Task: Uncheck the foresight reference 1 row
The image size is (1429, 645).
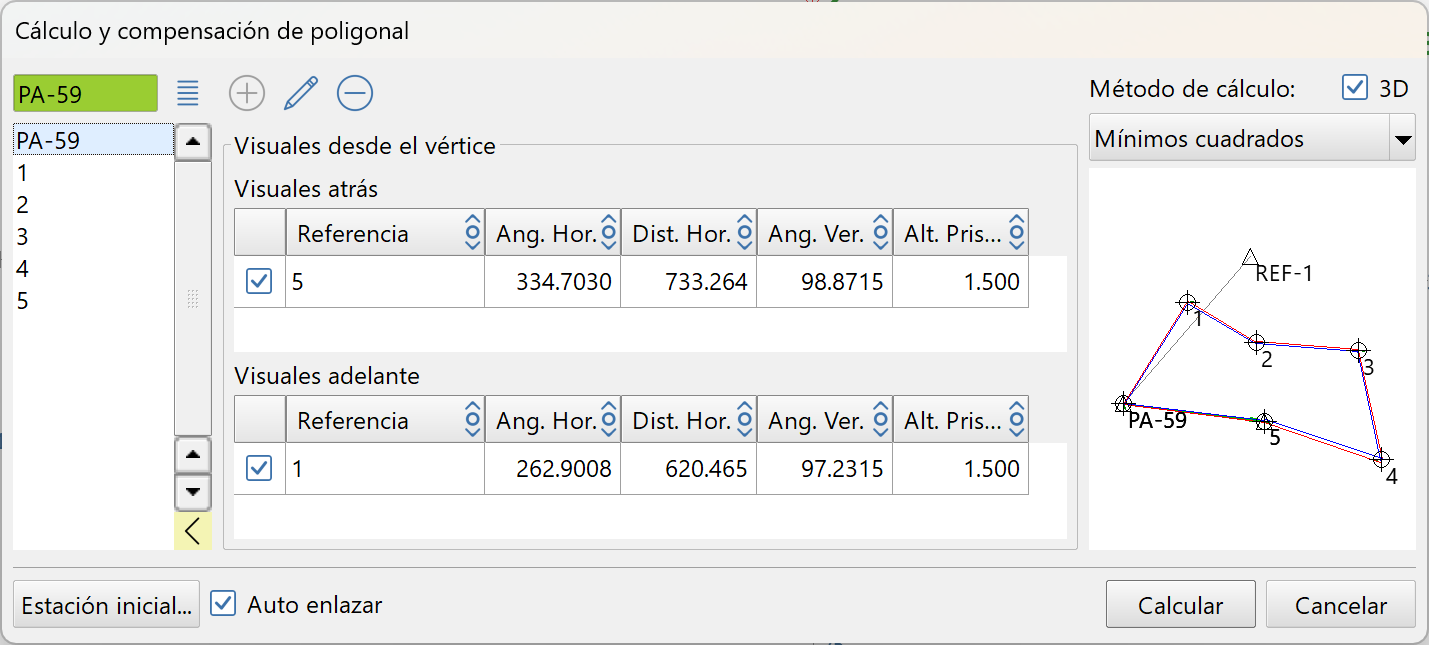Action: click(259, 468)
